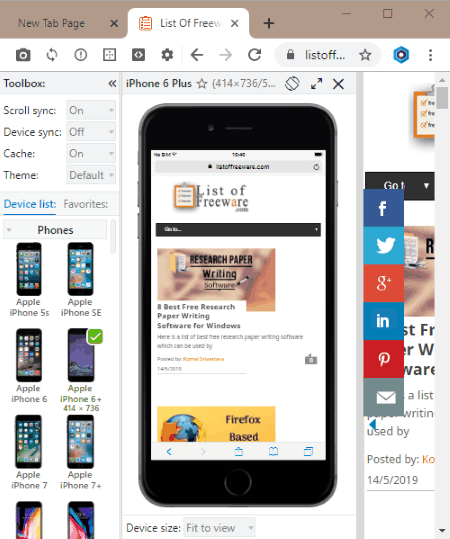Reload the page
450x539 pixels.
pos(255,55)
